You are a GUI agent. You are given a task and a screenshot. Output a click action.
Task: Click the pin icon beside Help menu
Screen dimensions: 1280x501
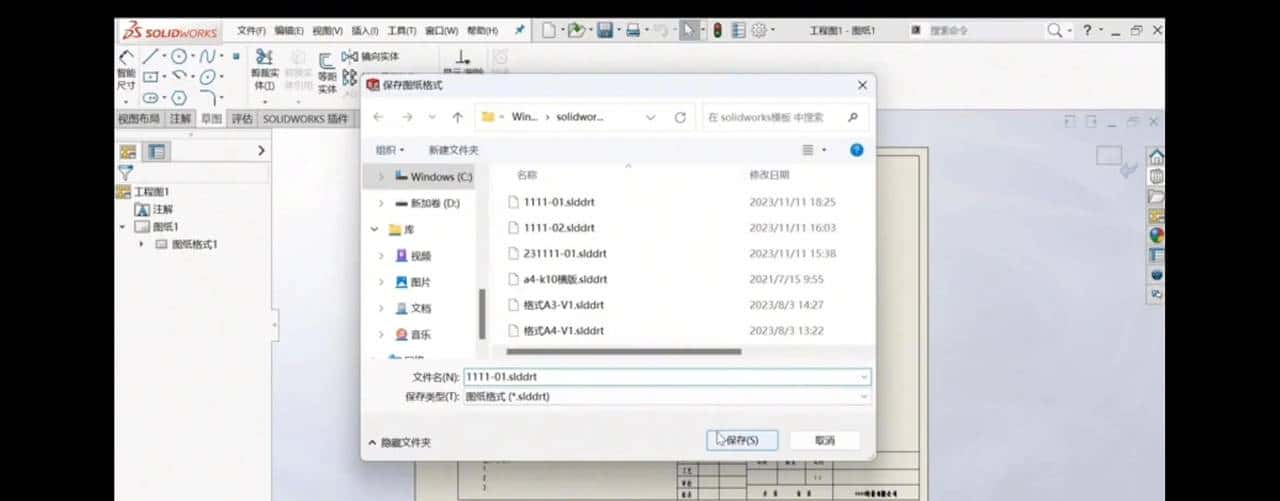pos(520,31)
